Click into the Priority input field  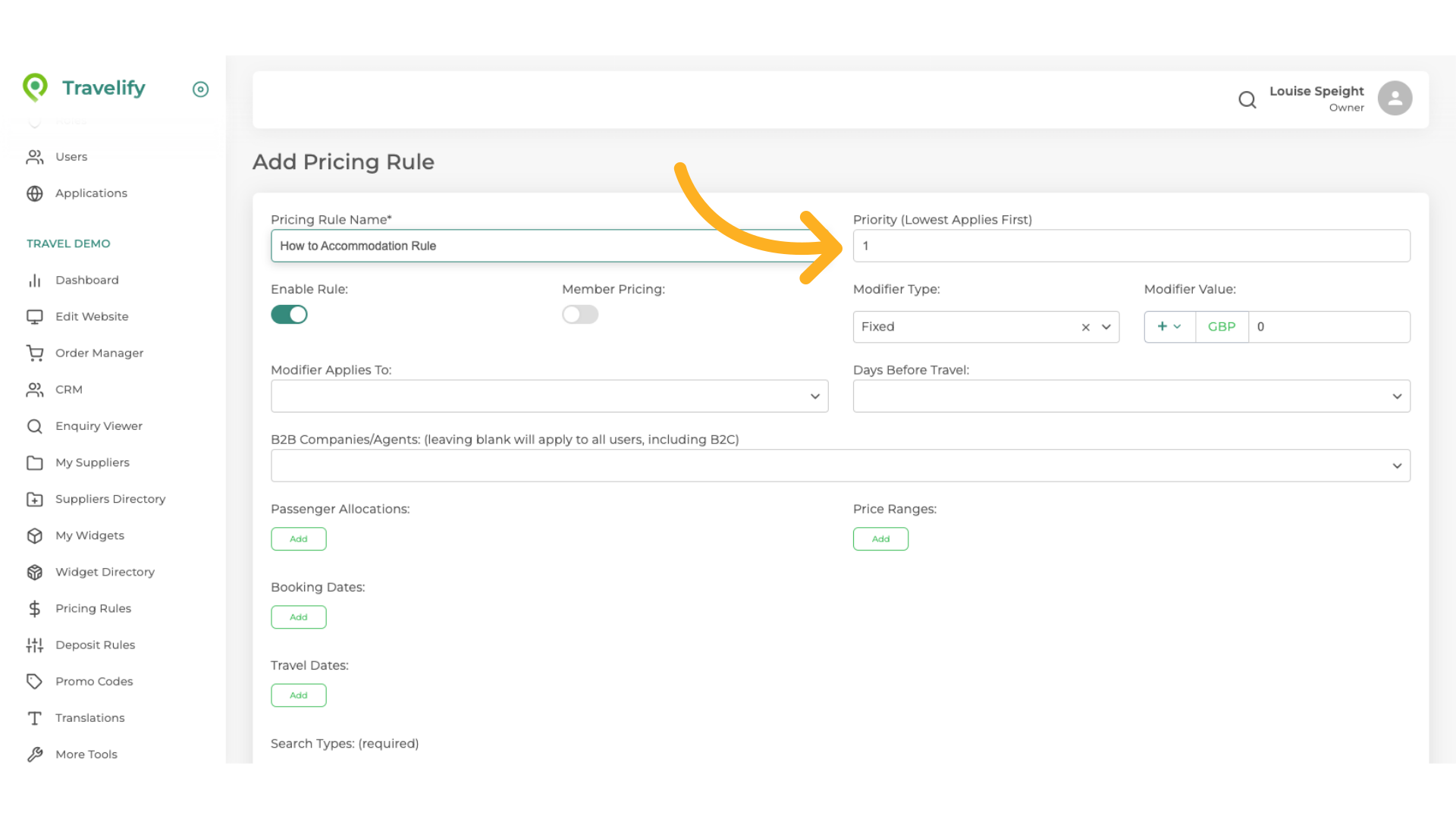click(x=1131, y=246)
